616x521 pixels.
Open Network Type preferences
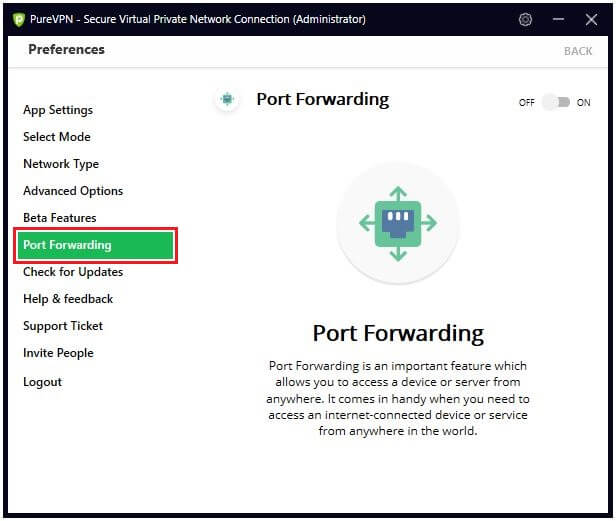click(x=61, y=164)
